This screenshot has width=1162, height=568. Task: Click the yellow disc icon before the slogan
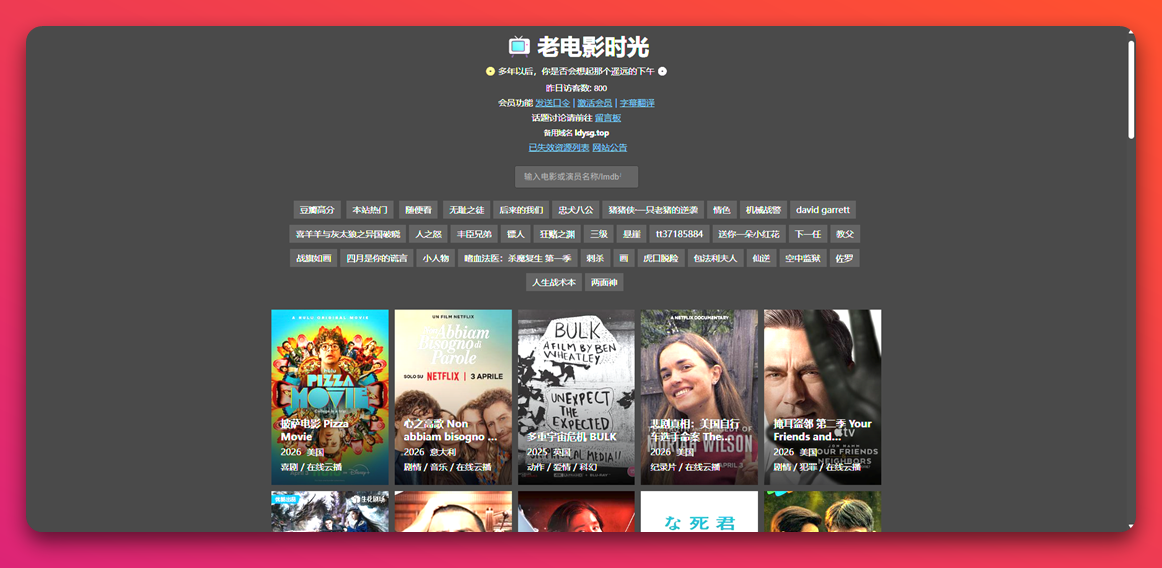tap(490, 71)
